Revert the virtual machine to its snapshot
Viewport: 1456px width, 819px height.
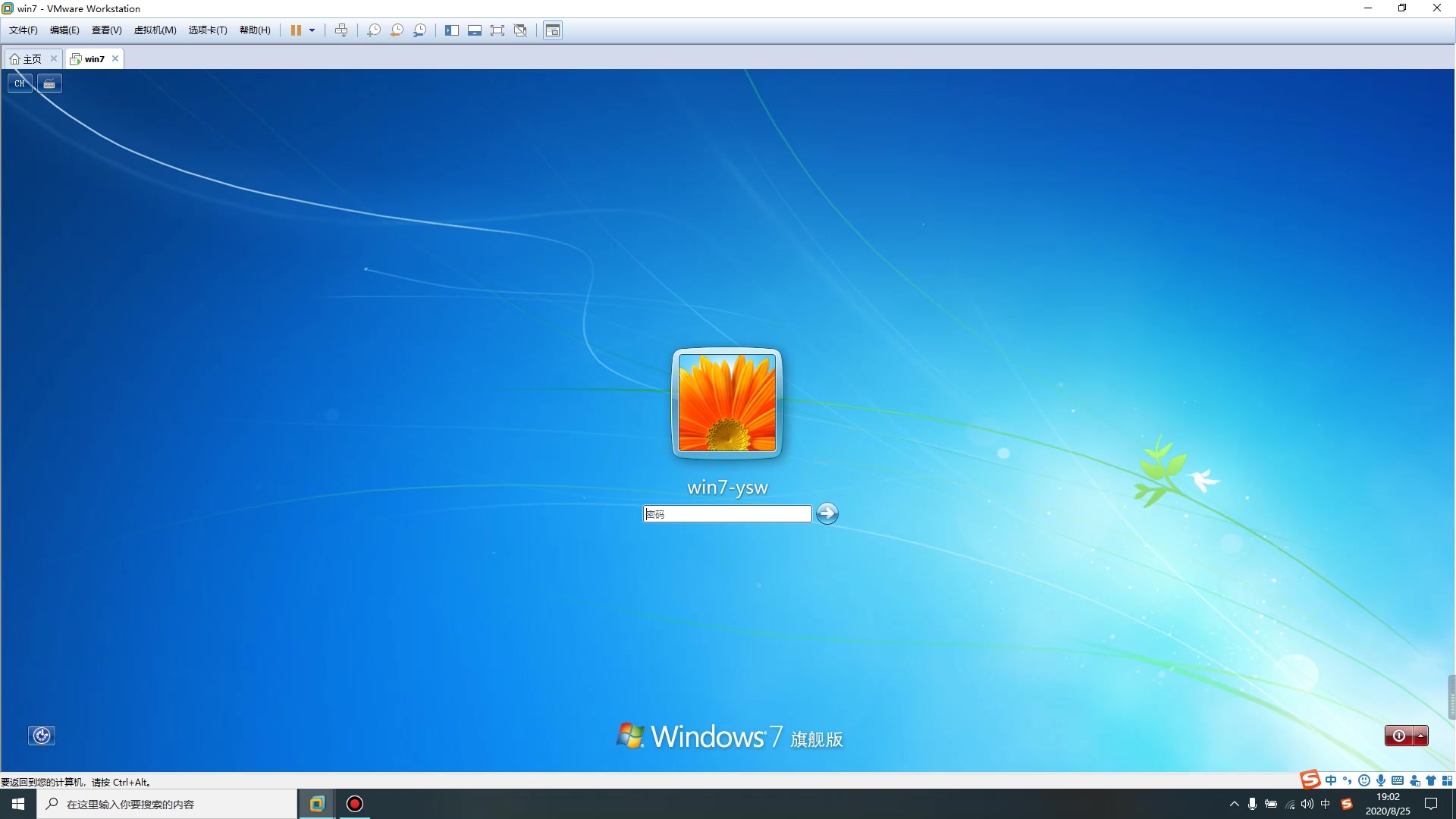coord(397,30)
